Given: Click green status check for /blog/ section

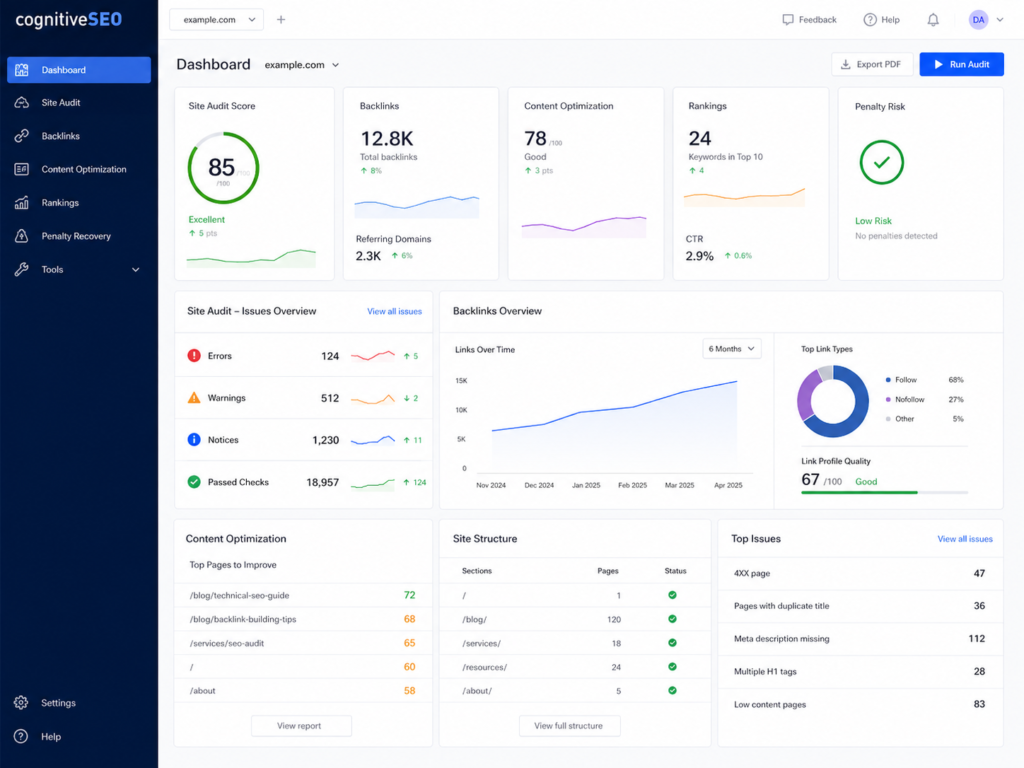Looking at the screenshot, I should point(672,619).
